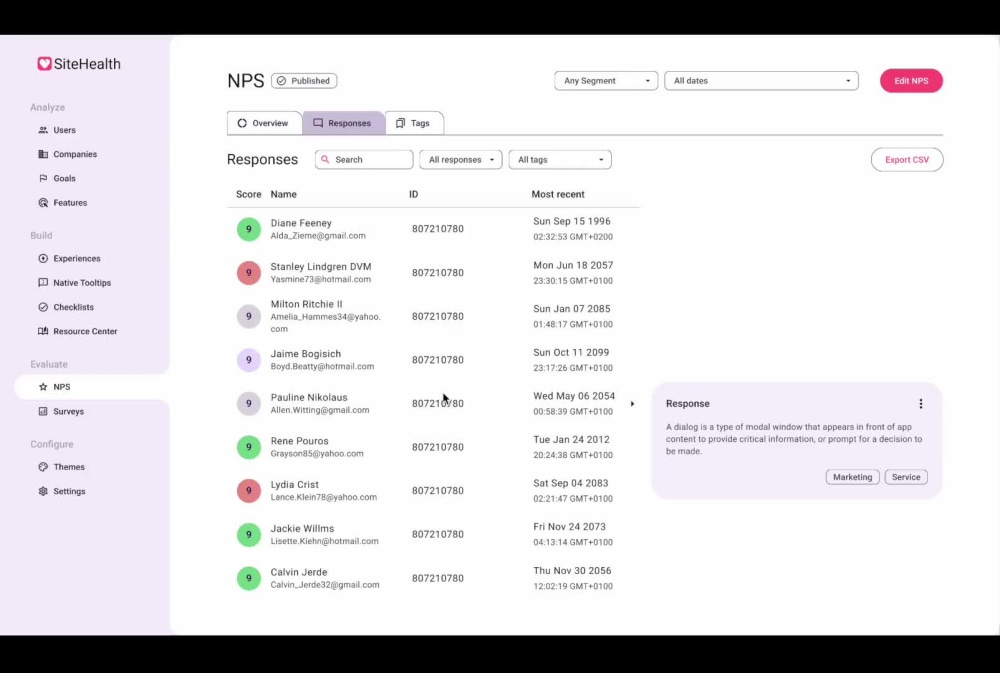Select Rene Pouros response row
Image resolution: width=1000 pixels, height=673 pixels.
(433, 447)
